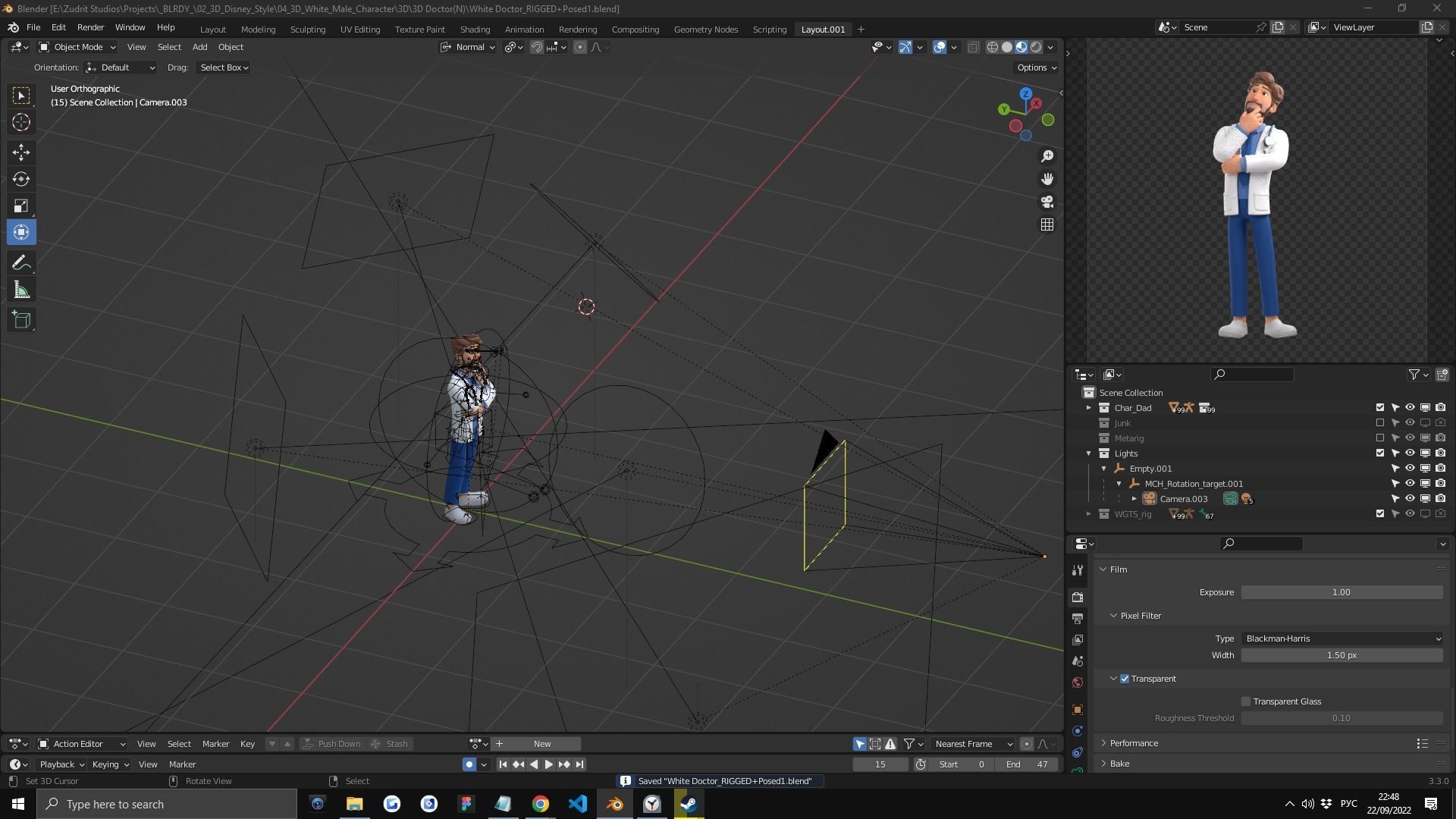
Task: Open the Pixel Filter Type dropdown
Action: (1341, 639)
